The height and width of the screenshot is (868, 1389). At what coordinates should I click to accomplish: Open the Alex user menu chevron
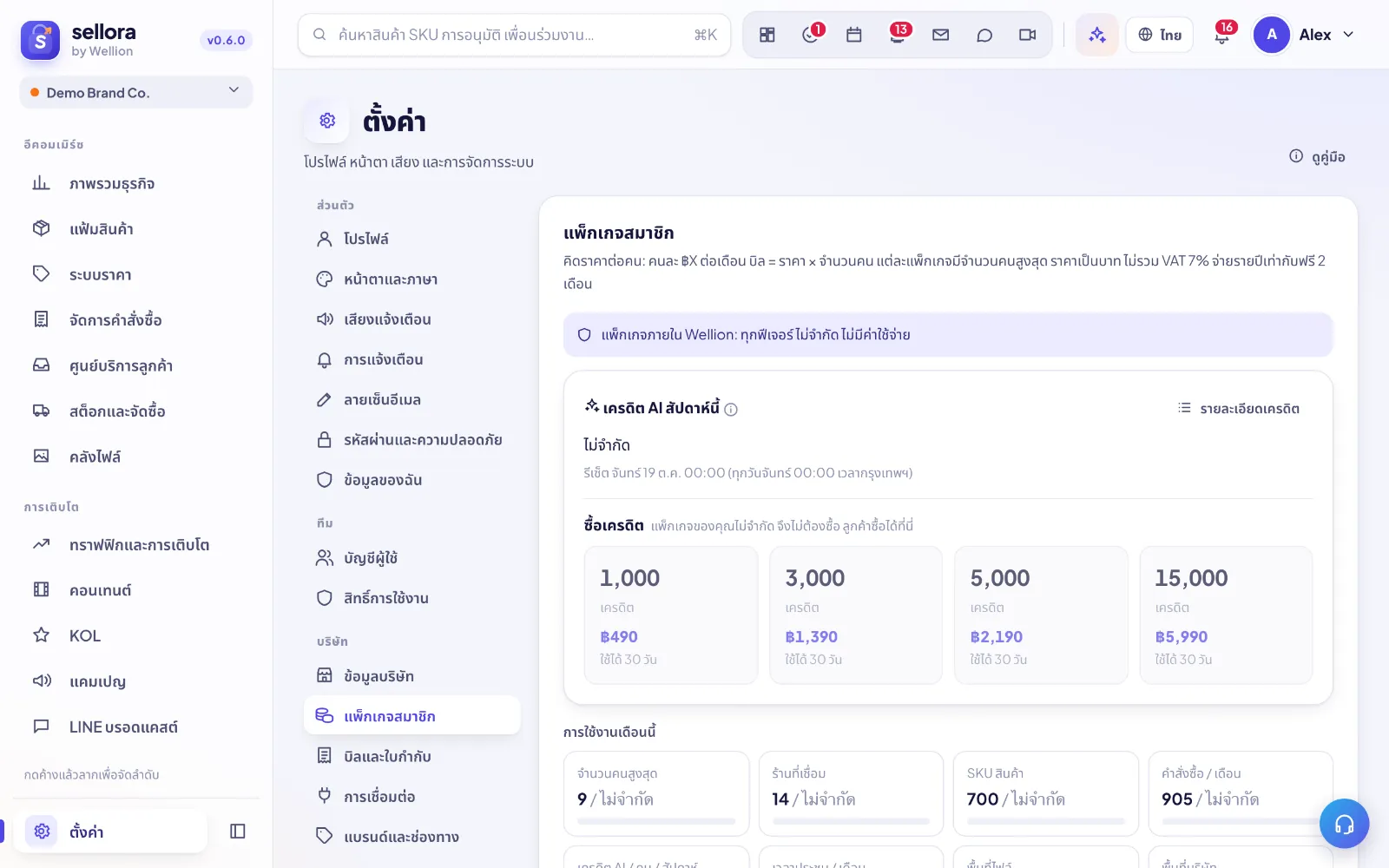point(1348,35)
